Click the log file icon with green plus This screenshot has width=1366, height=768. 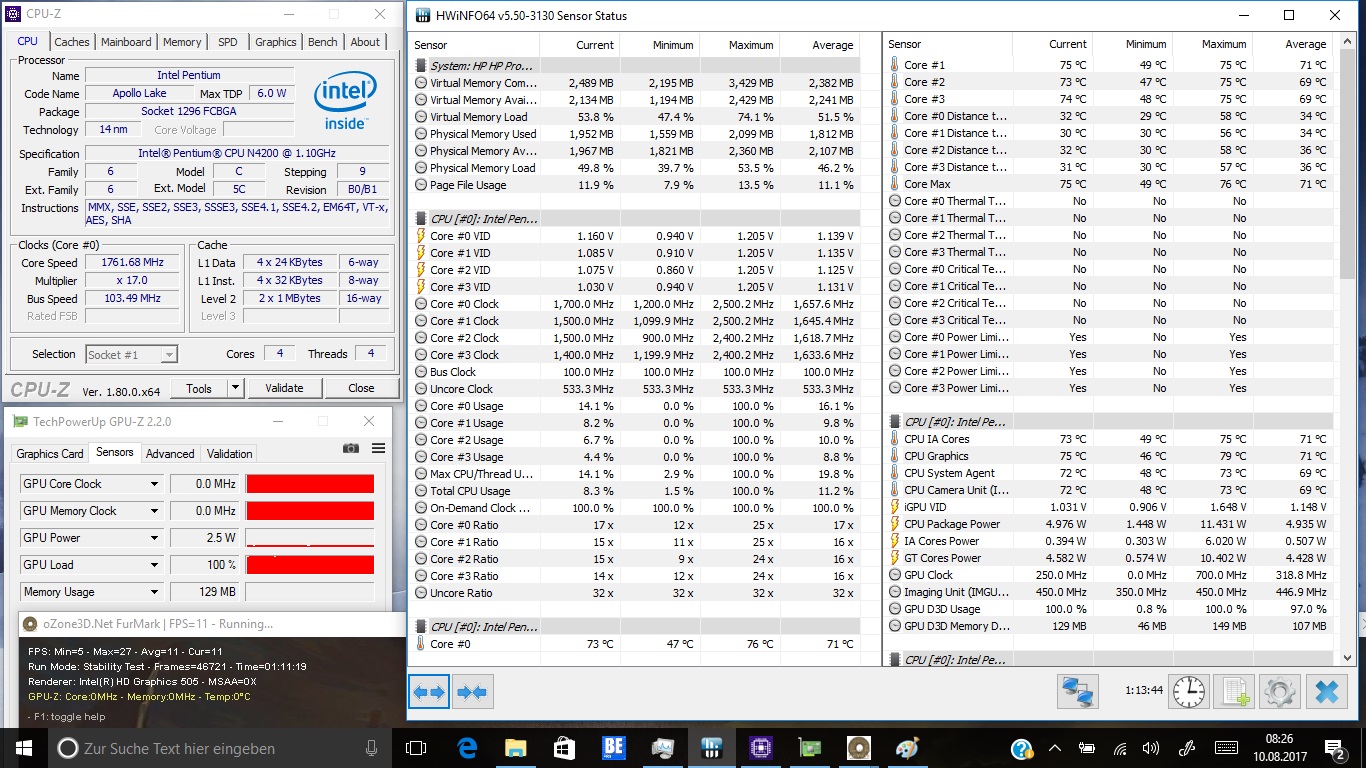point(1236,691)
